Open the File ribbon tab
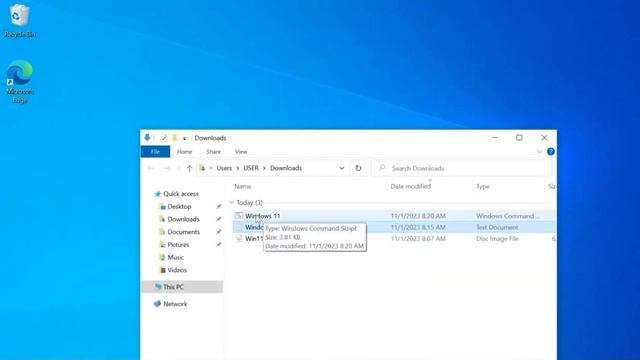This screenshot has height=360, width=640. click(x=155, y=152)
